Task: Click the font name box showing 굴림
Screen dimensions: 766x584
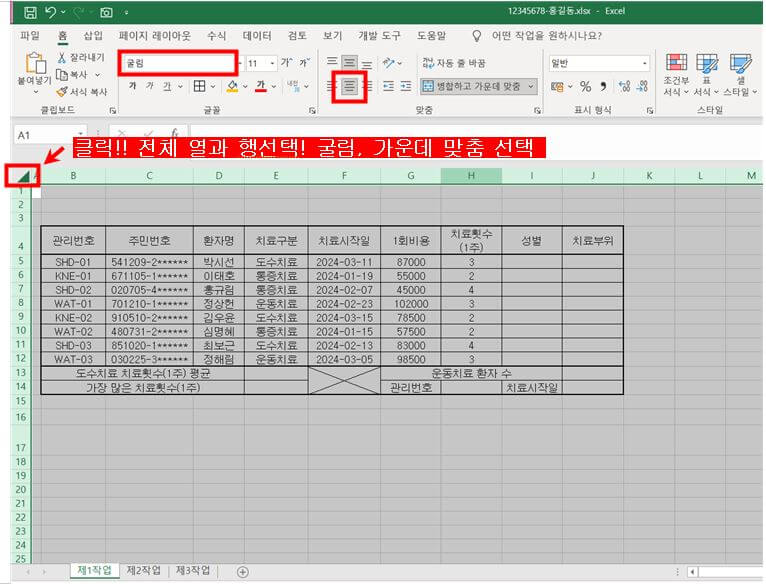Action: pos(178,63)
